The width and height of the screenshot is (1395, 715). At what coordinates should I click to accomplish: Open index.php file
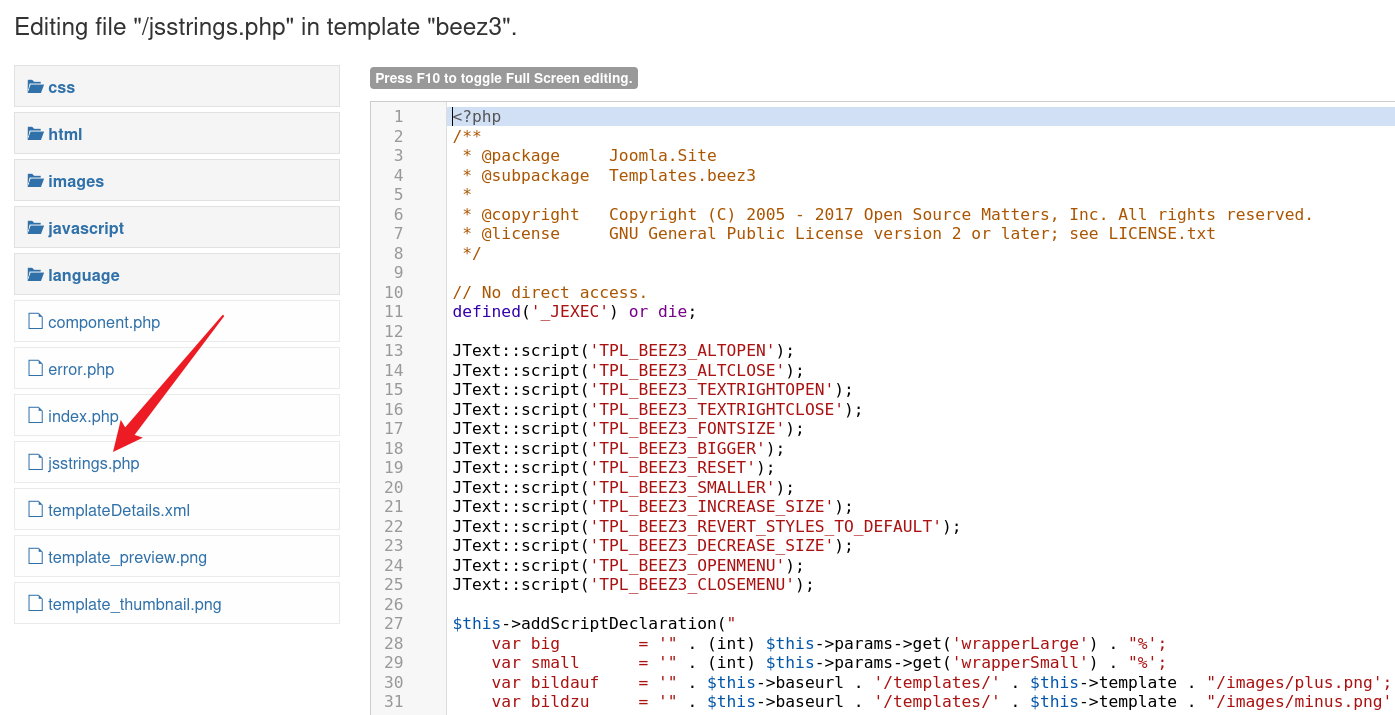pos(83,416)
